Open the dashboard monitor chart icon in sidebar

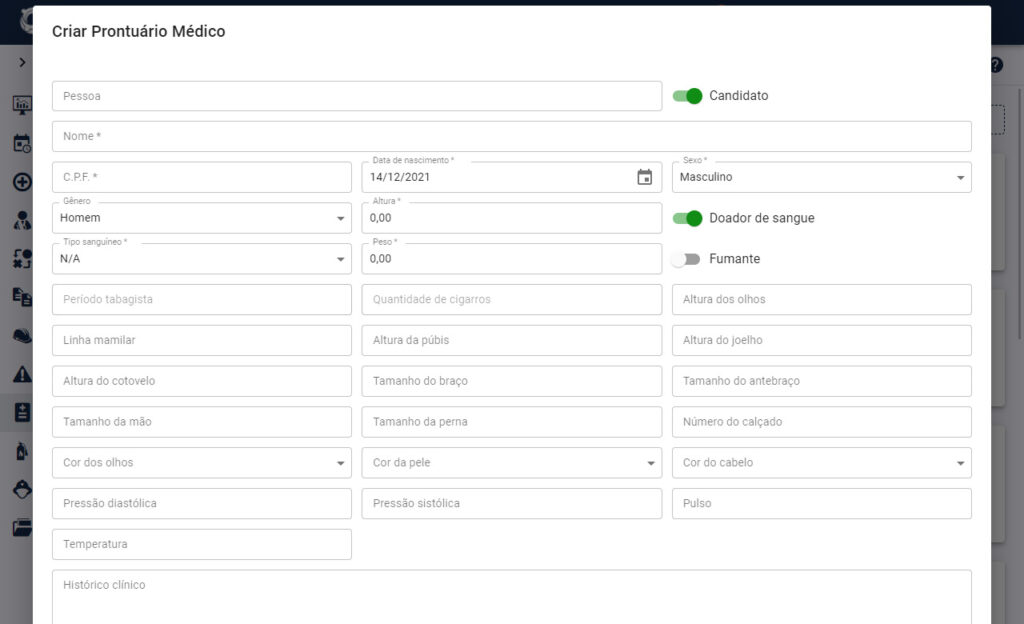click(x=22, y=104)
